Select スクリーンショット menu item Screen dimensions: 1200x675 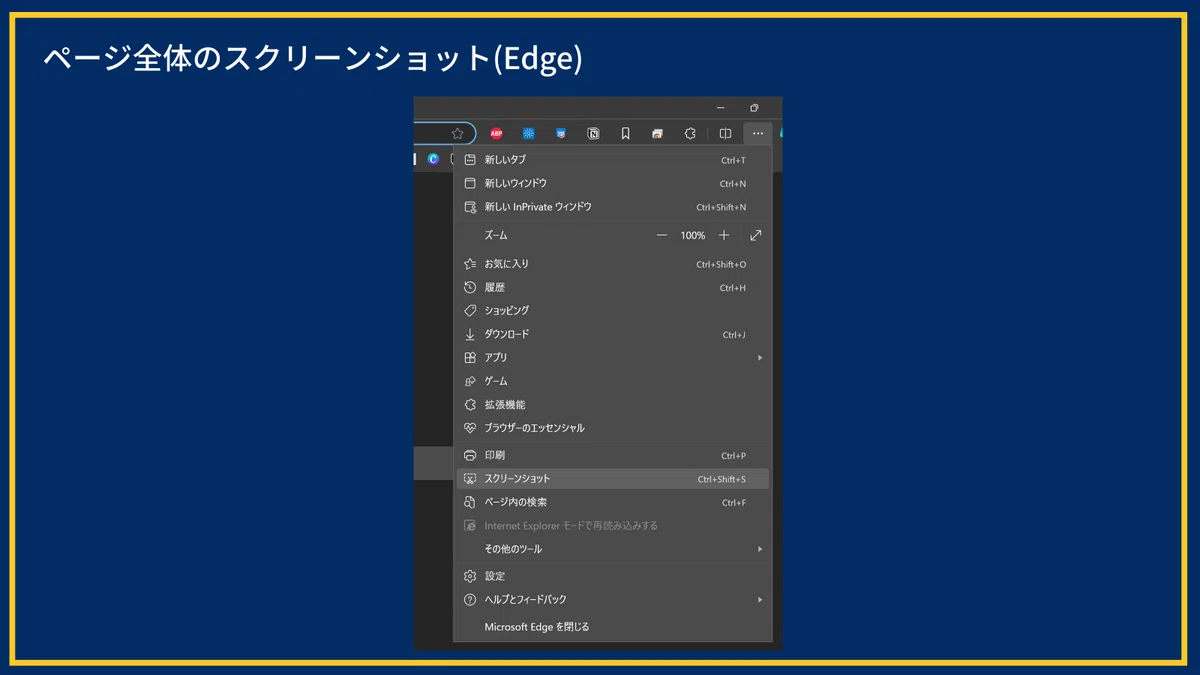(613, 479)
